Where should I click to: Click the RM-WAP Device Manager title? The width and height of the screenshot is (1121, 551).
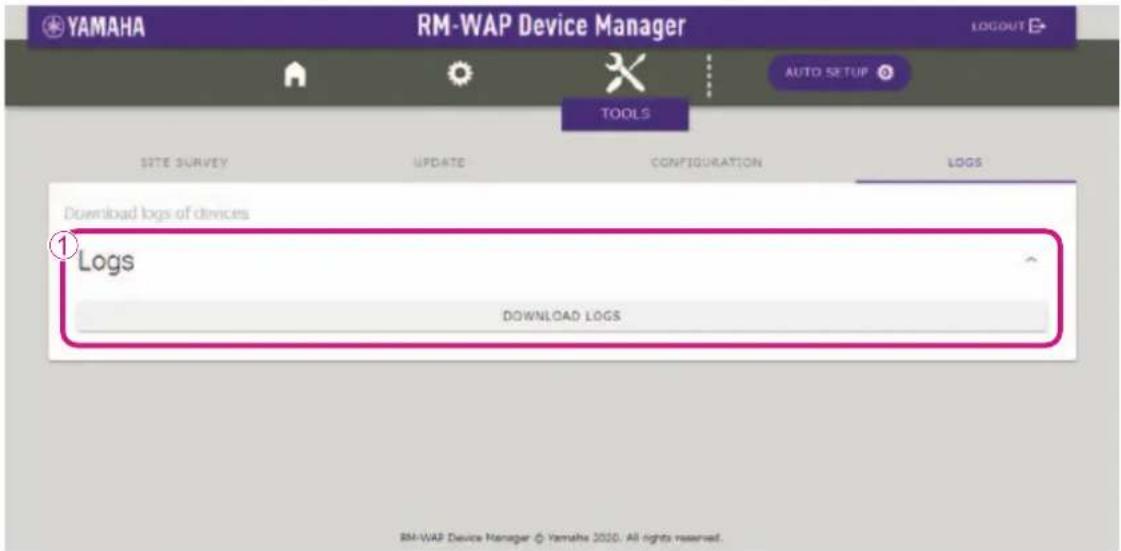pos(551,27)
